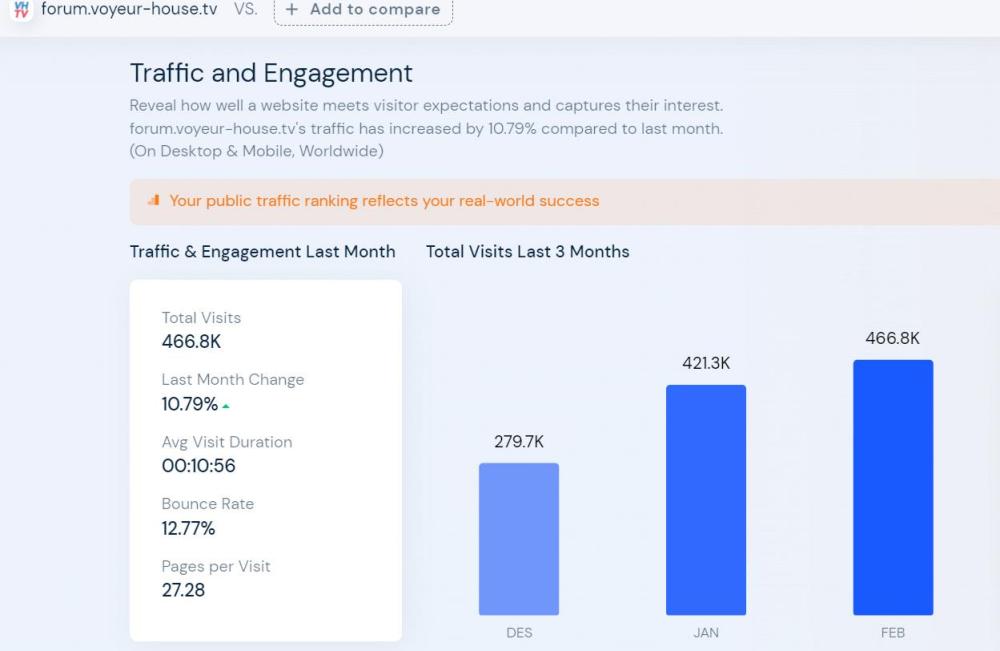
Task: Click the JAN bar in visits chart
Action: [705, 500]
